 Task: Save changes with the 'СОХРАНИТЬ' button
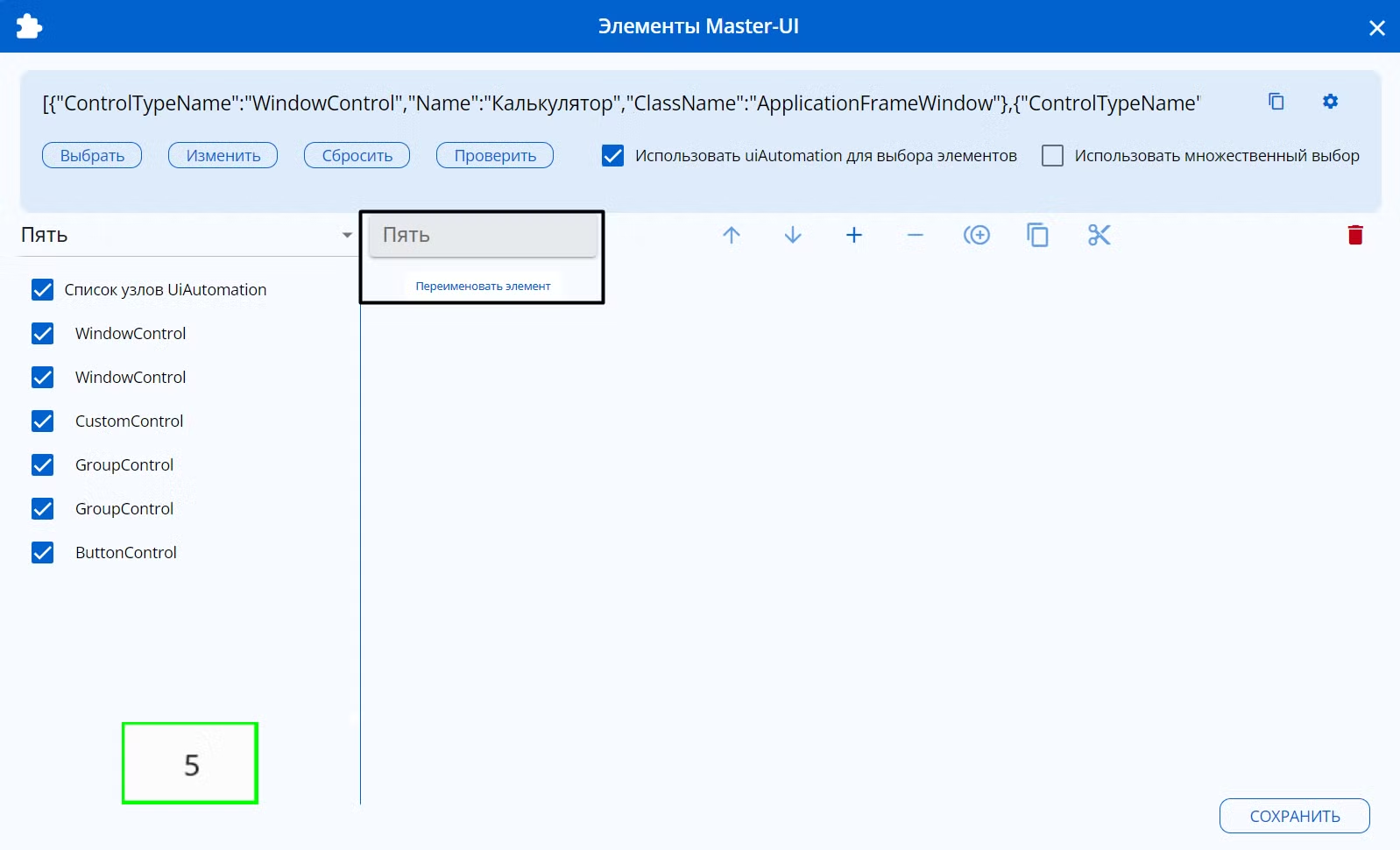[x=1295, y=816]
